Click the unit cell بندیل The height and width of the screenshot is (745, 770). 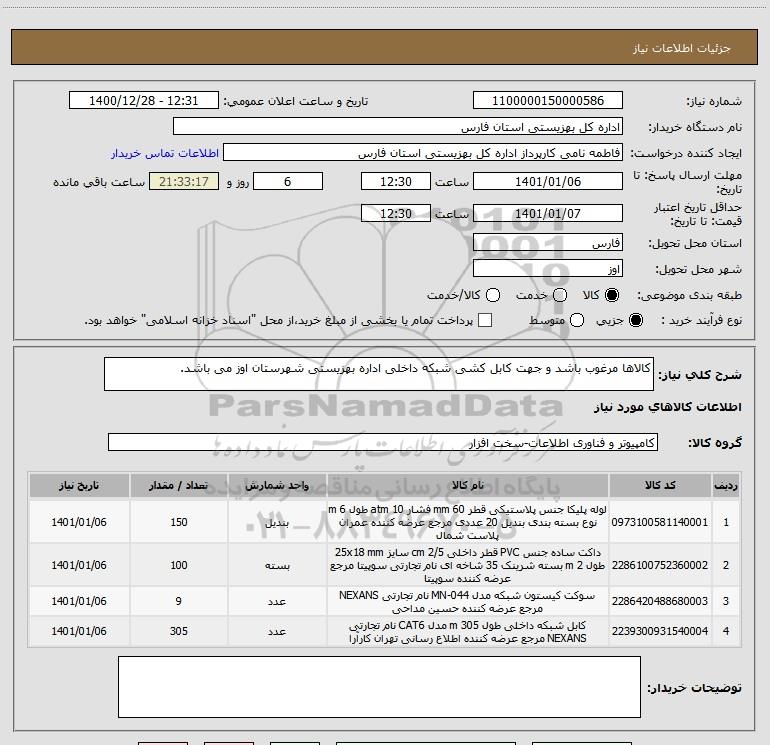277,522
